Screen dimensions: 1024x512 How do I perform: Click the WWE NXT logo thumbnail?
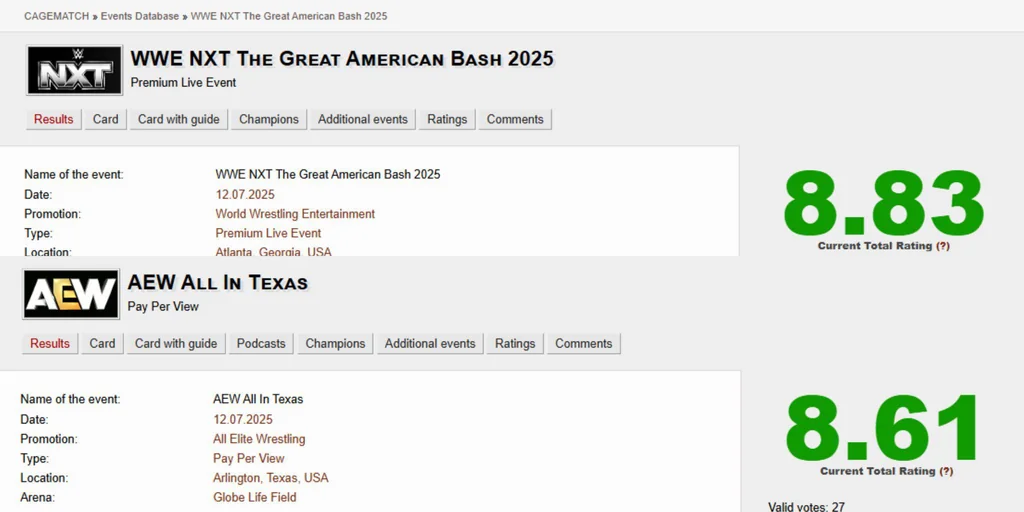pyautogui.click(x=74, y=70)
